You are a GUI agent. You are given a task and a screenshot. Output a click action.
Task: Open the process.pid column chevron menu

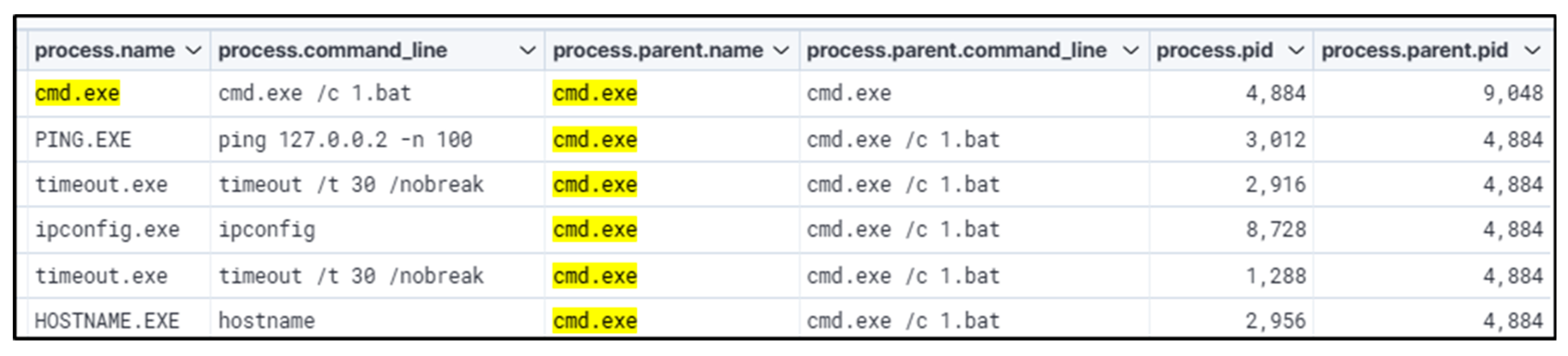pyautogui.click(x=1296, y=51)
